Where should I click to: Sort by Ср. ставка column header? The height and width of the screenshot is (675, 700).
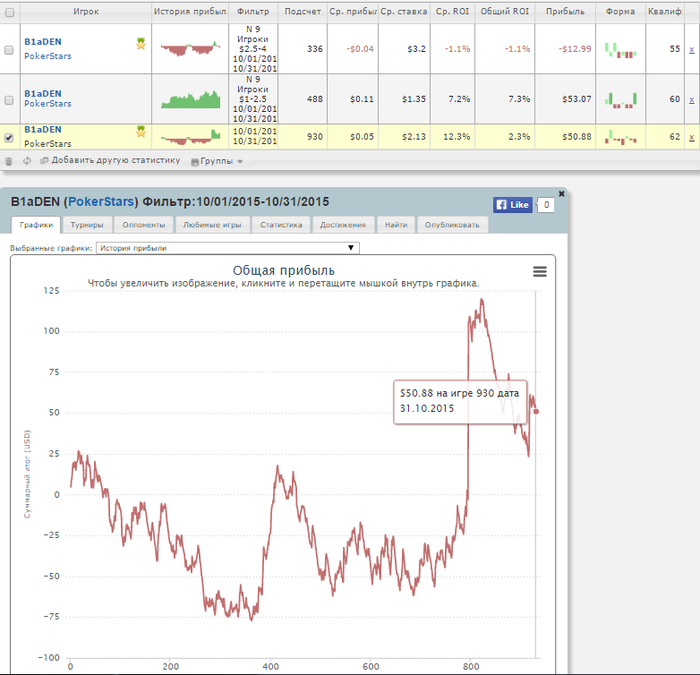404,12
